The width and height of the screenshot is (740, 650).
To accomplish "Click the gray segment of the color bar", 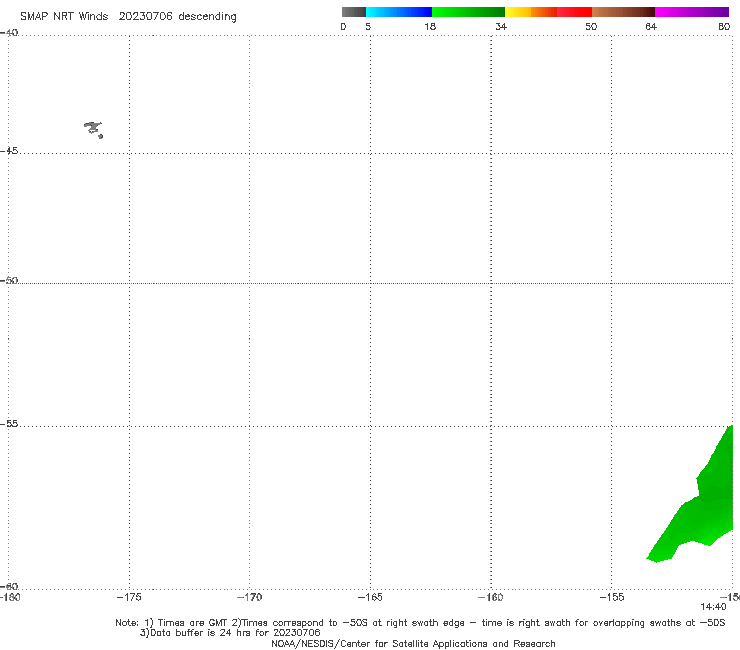I will [354, 12].
